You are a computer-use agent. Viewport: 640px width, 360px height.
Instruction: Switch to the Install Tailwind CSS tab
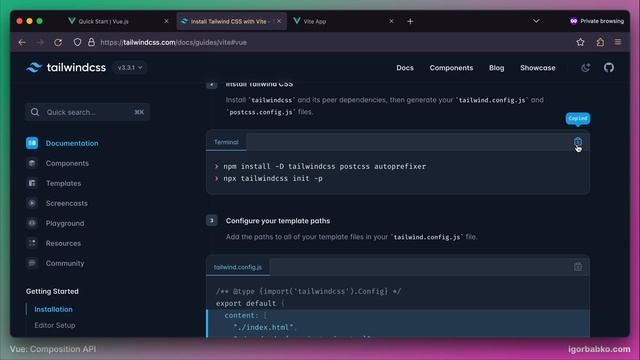[231, 21]
